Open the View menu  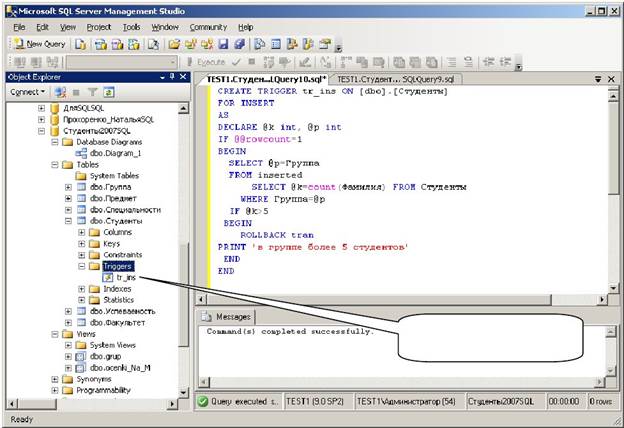point(68,27)
